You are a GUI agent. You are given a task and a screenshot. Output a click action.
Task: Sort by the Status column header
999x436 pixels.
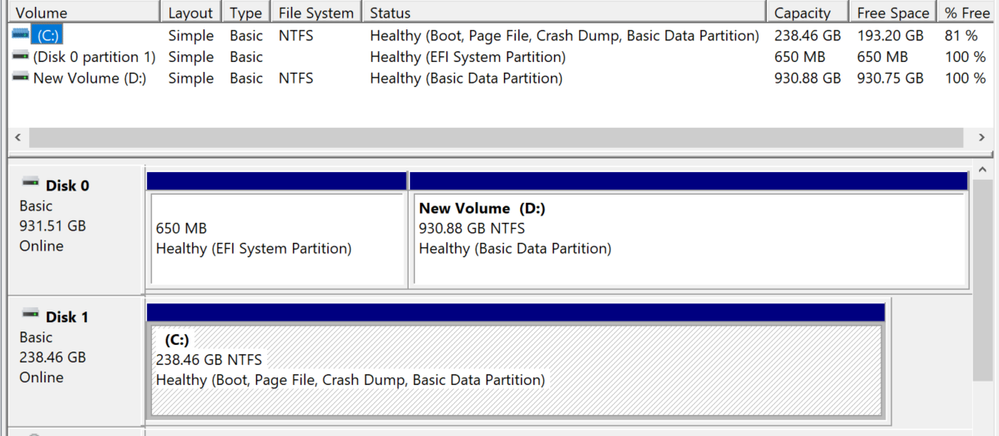point(564,12)
